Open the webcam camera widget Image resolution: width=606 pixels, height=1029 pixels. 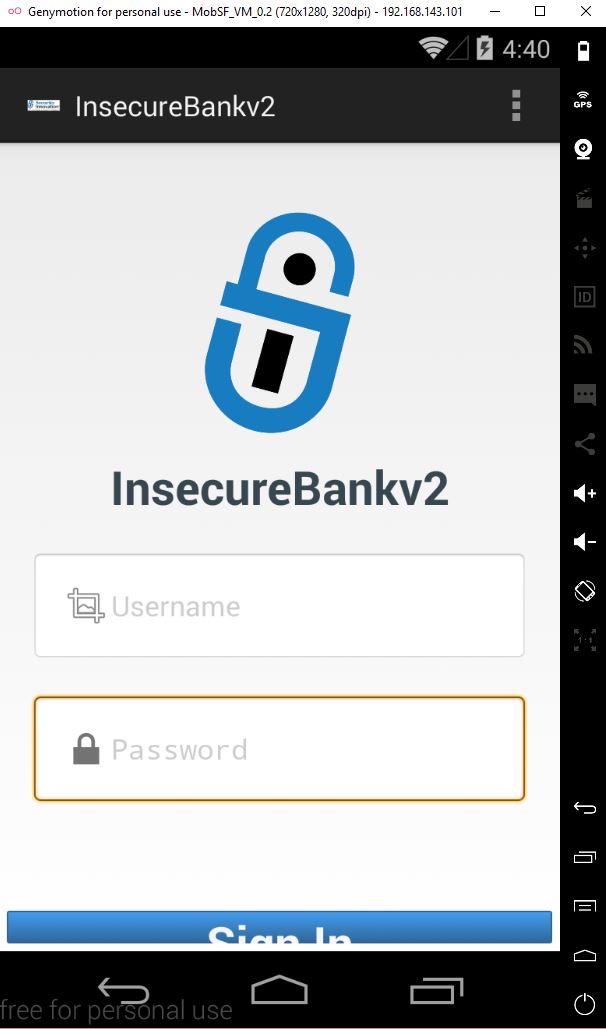(584, 150)
